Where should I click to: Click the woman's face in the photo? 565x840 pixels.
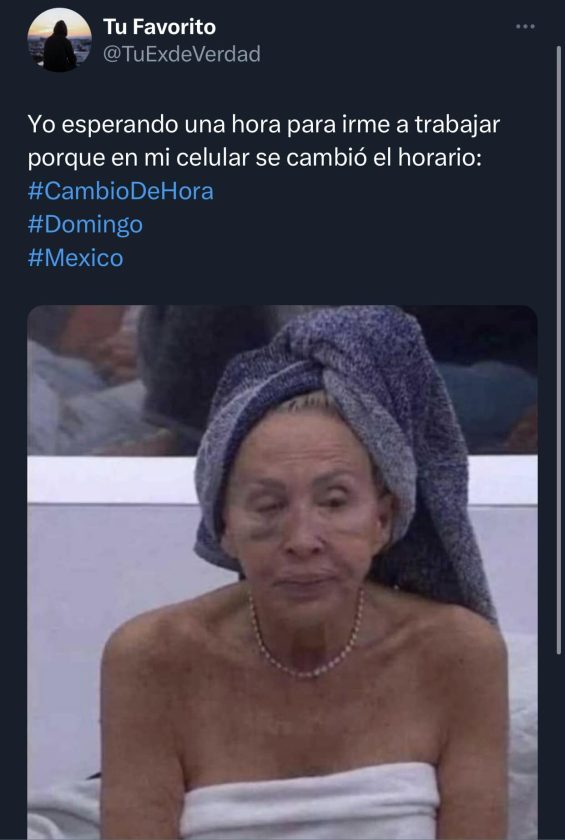[x=305, y=509]
